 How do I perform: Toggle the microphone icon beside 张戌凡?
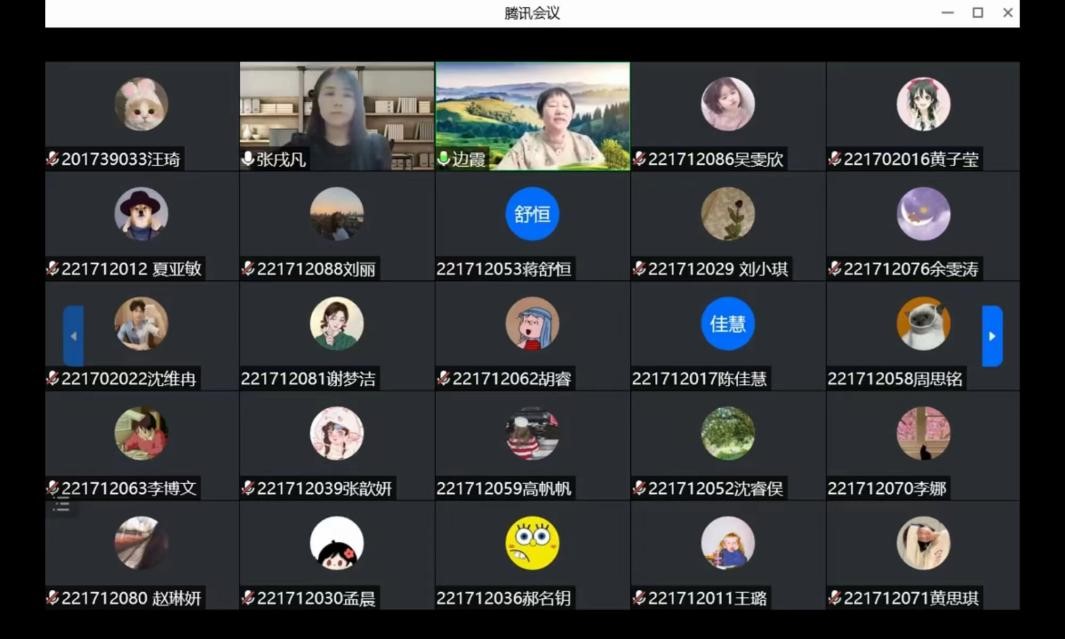click(x=248, y=159)
